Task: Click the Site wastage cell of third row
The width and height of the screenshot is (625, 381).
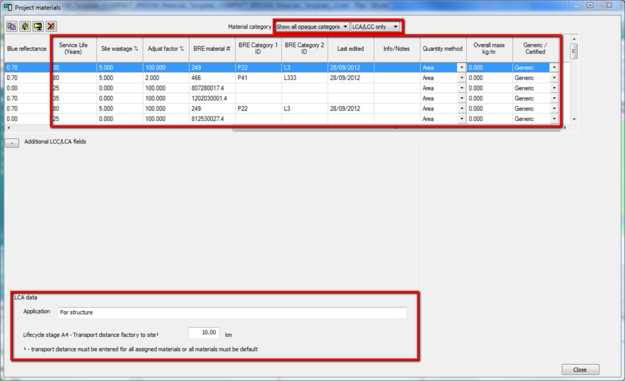Action: 120,88
